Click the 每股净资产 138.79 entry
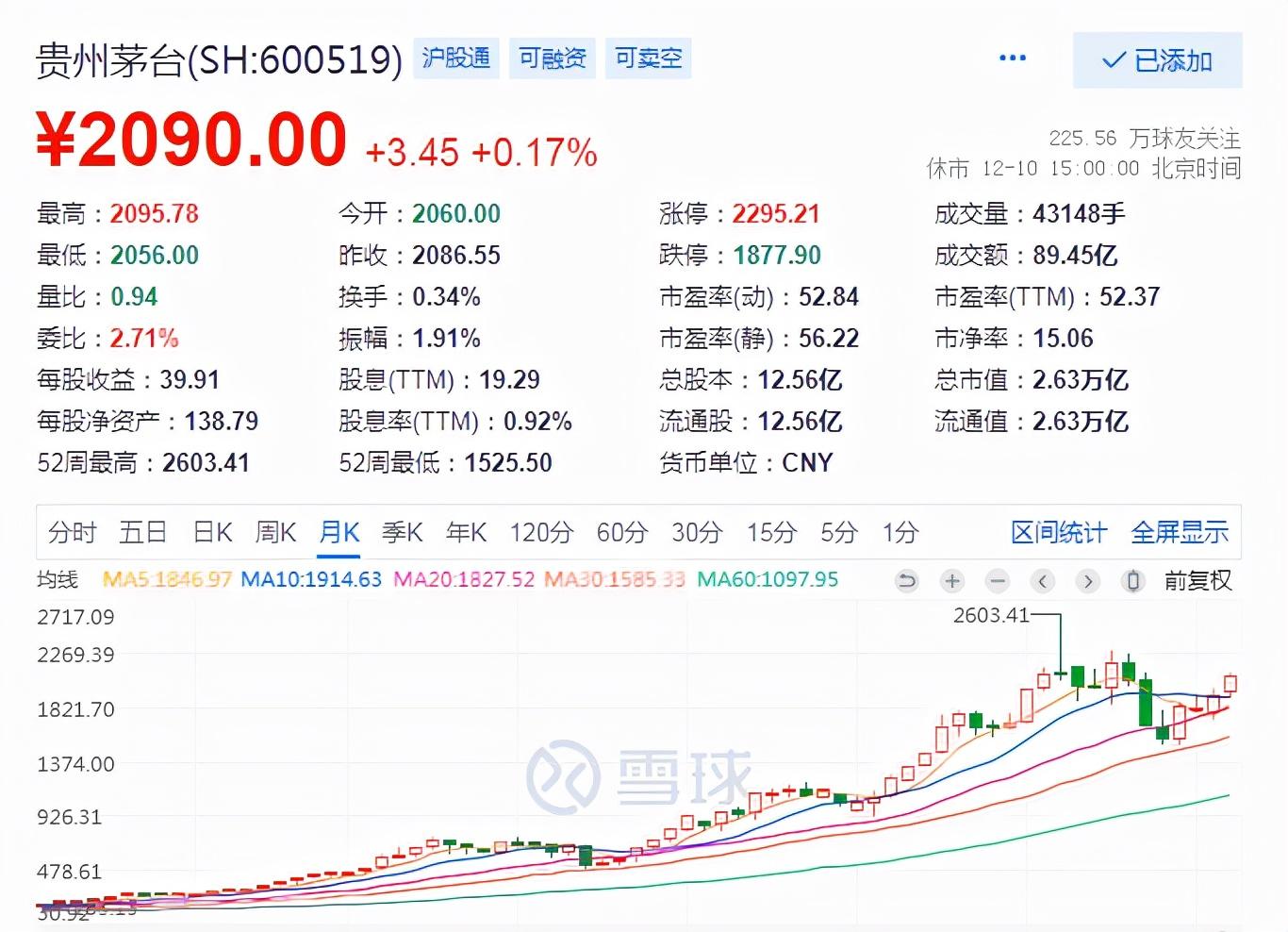The width and height of the screenshot is (1288, 932). [x=147, y=422]
